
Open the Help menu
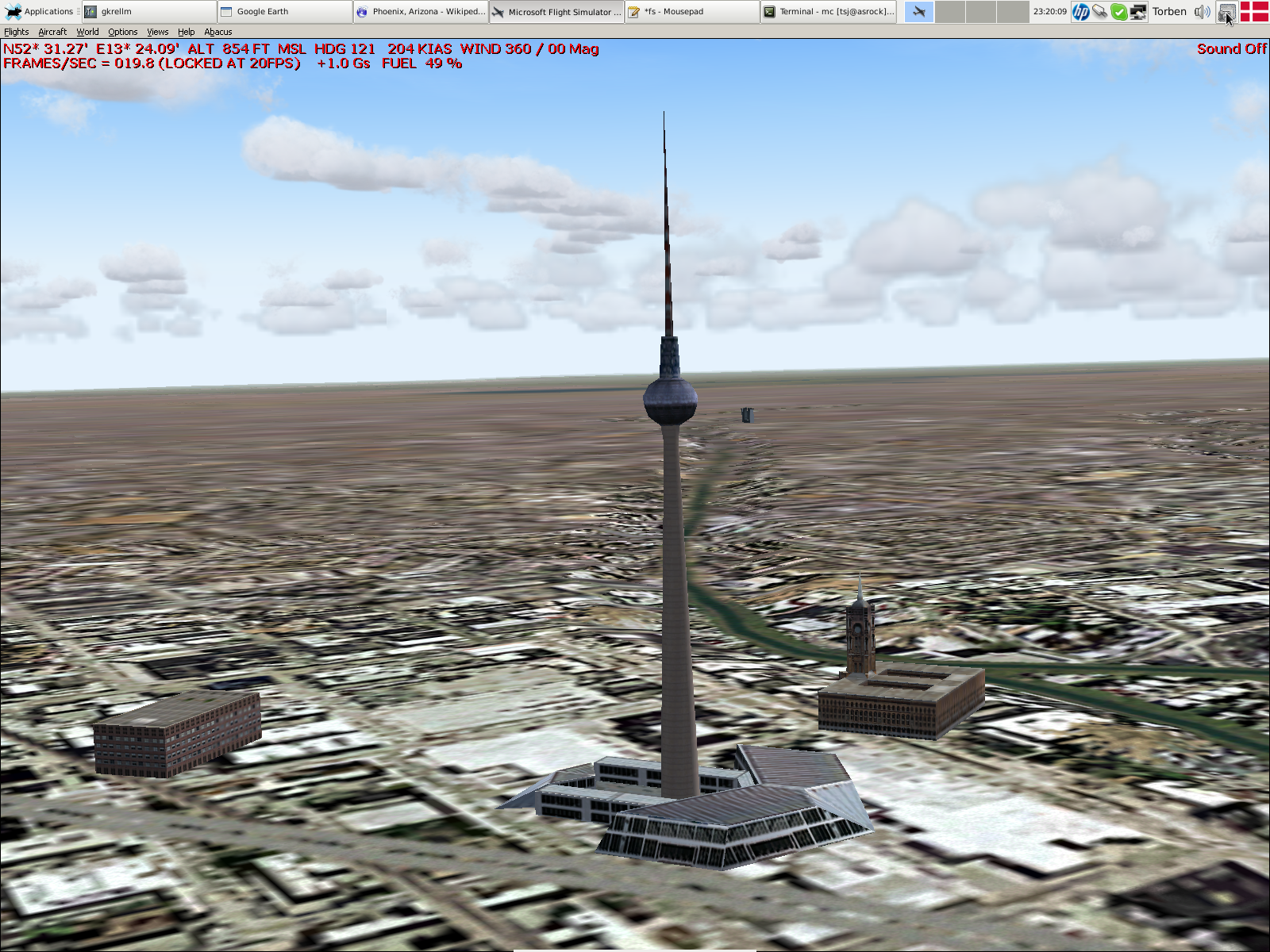(186, 32)
